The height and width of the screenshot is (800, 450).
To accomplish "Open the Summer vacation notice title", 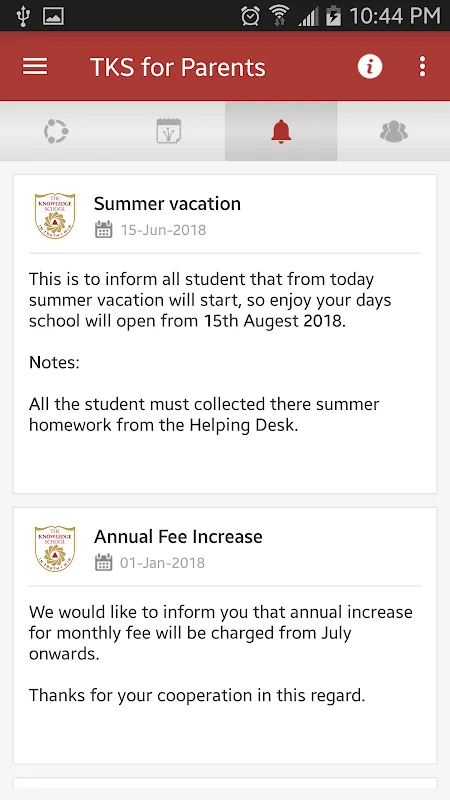I will point(167,204).
